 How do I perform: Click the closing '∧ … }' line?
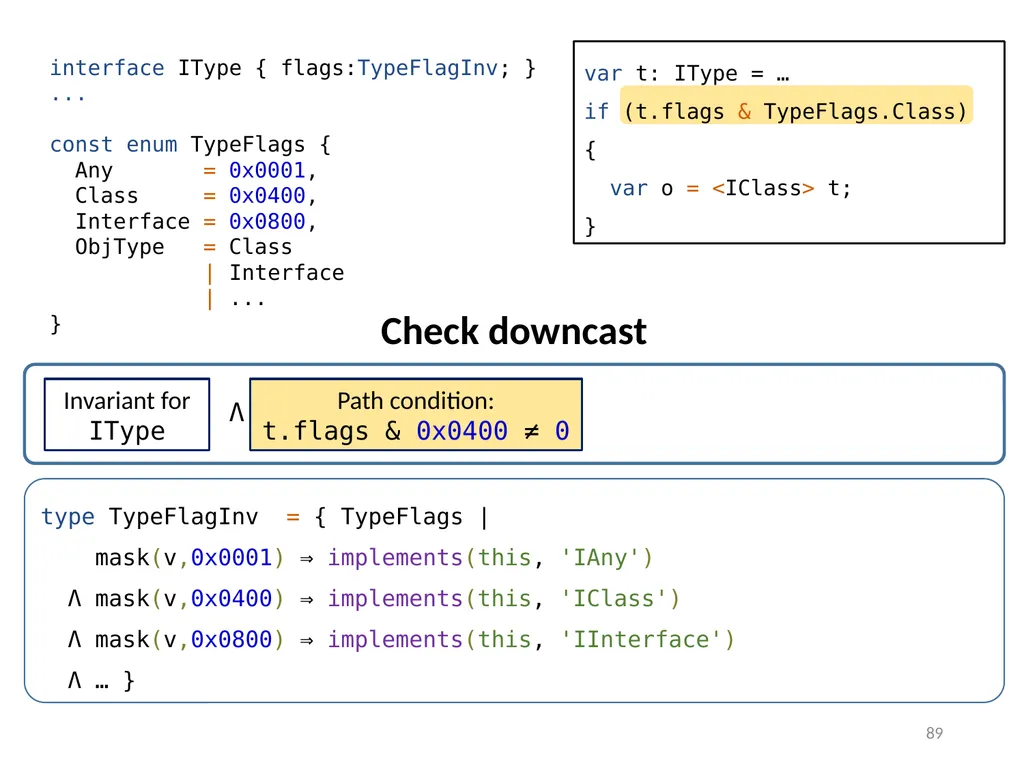[101, 680]
